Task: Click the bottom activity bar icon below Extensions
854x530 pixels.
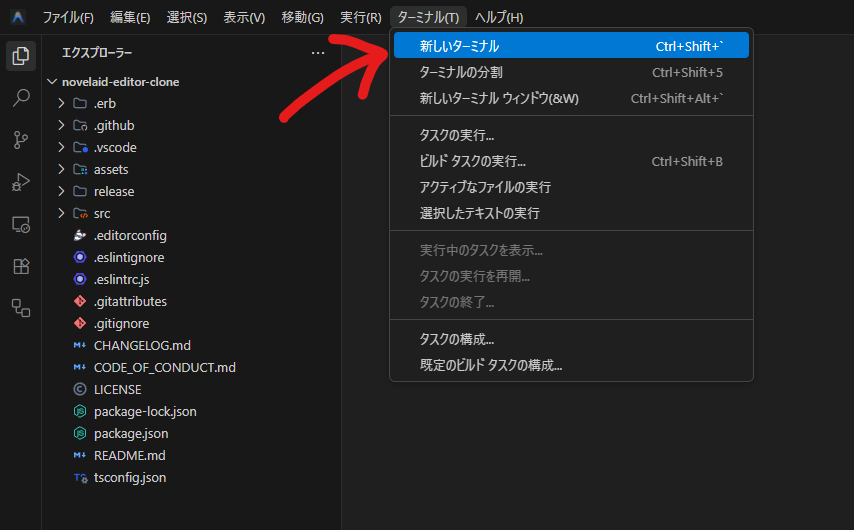Action: pos(20,308)
